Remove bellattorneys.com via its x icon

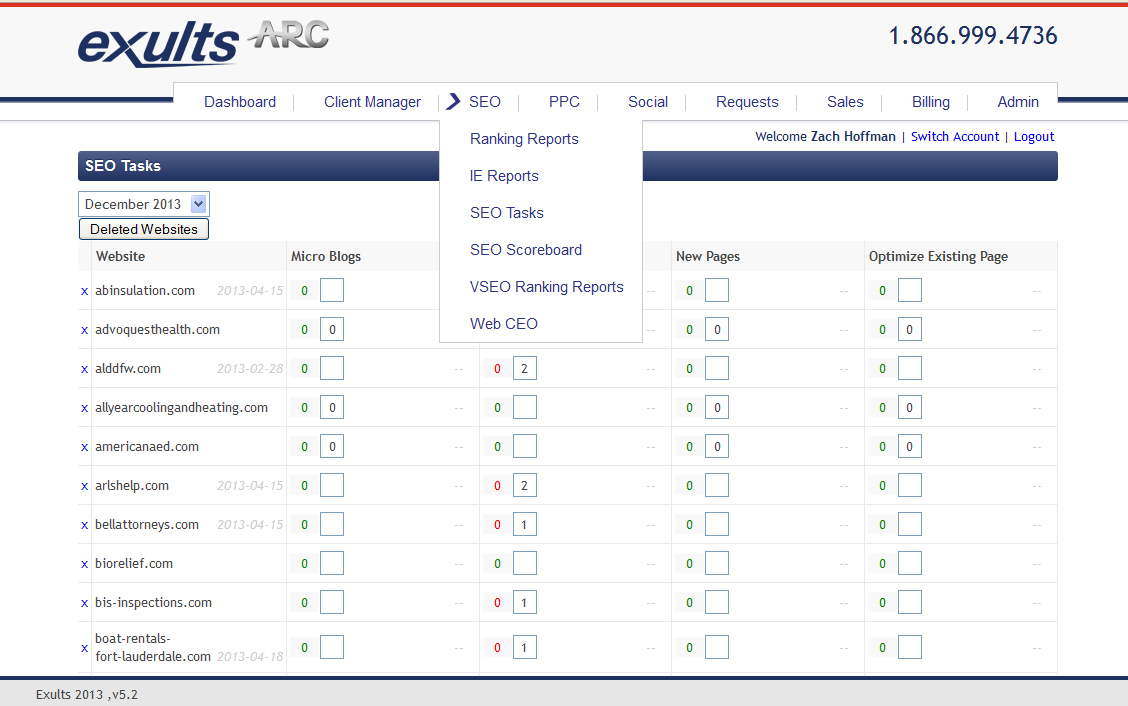[x=84, y=525]
